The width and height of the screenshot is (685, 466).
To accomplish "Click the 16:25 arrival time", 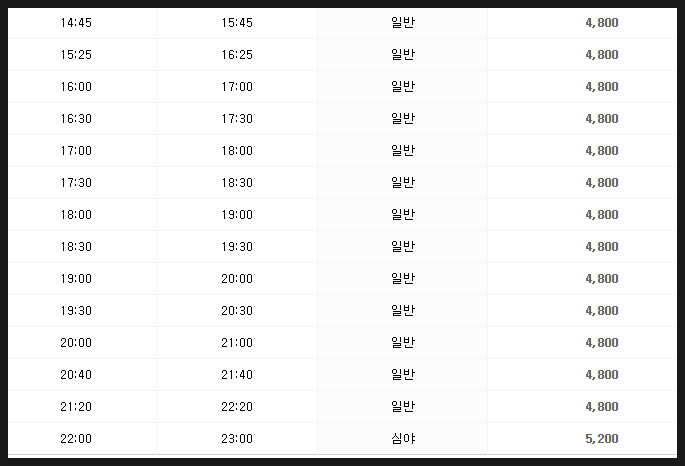I will click(237, 55).
